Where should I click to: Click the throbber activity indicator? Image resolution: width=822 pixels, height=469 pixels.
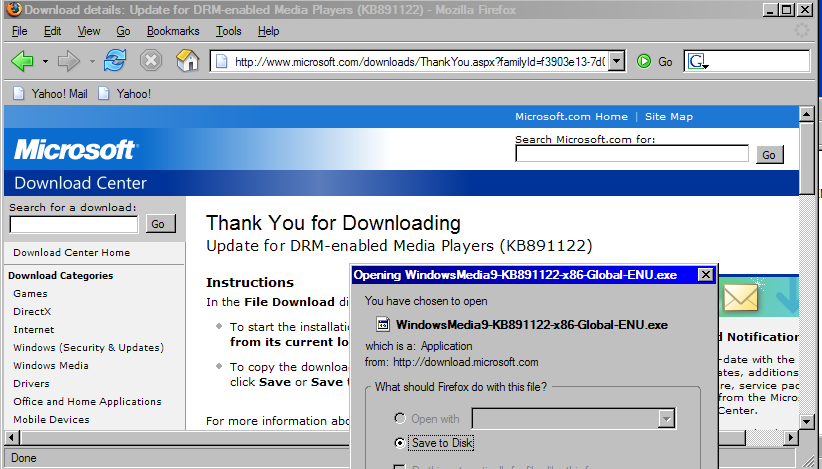point(802,30)
